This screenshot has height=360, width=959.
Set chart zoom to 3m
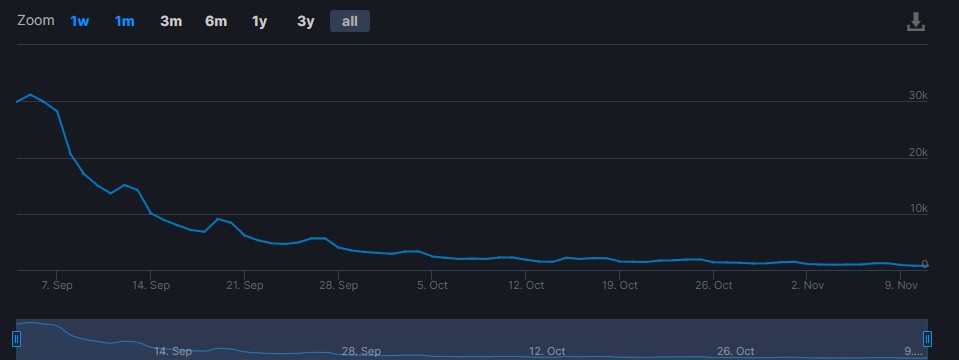[171, 21]
